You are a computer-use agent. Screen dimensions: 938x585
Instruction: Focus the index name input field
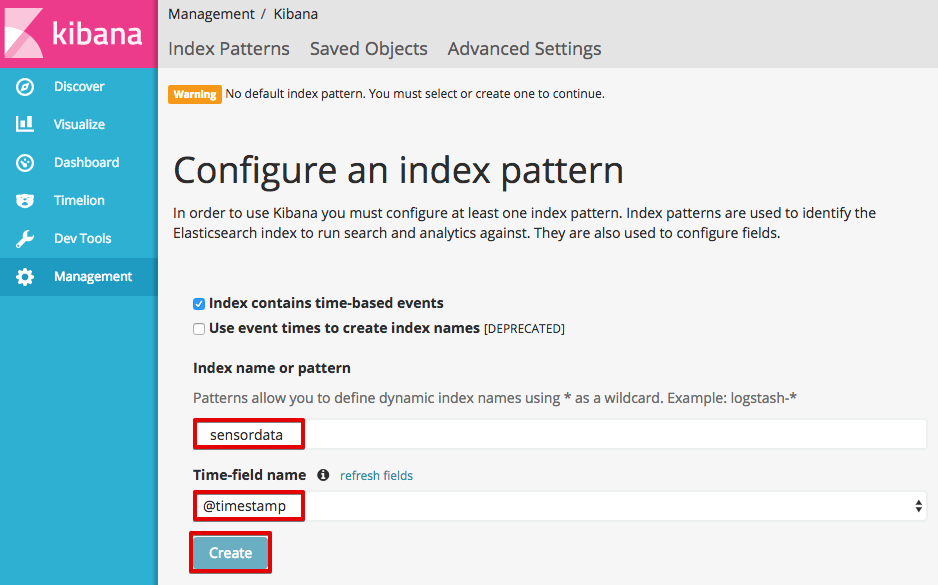tap(559, 434)
